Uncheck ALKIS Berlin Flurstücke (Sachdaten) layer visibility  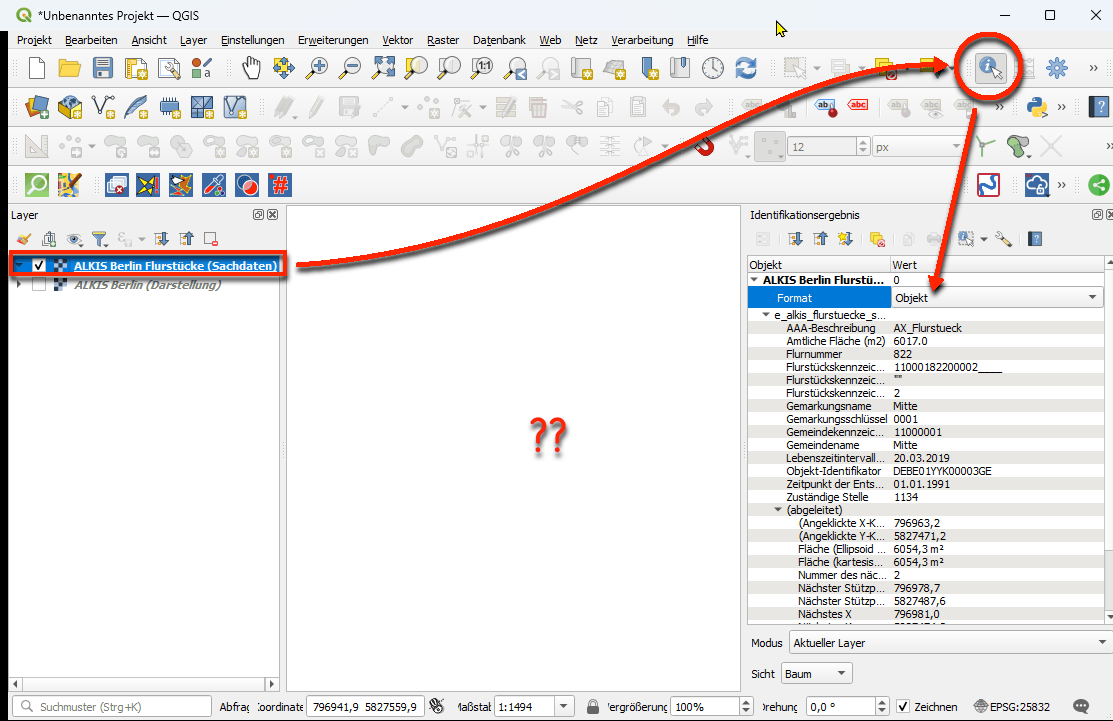coord(40,265)
